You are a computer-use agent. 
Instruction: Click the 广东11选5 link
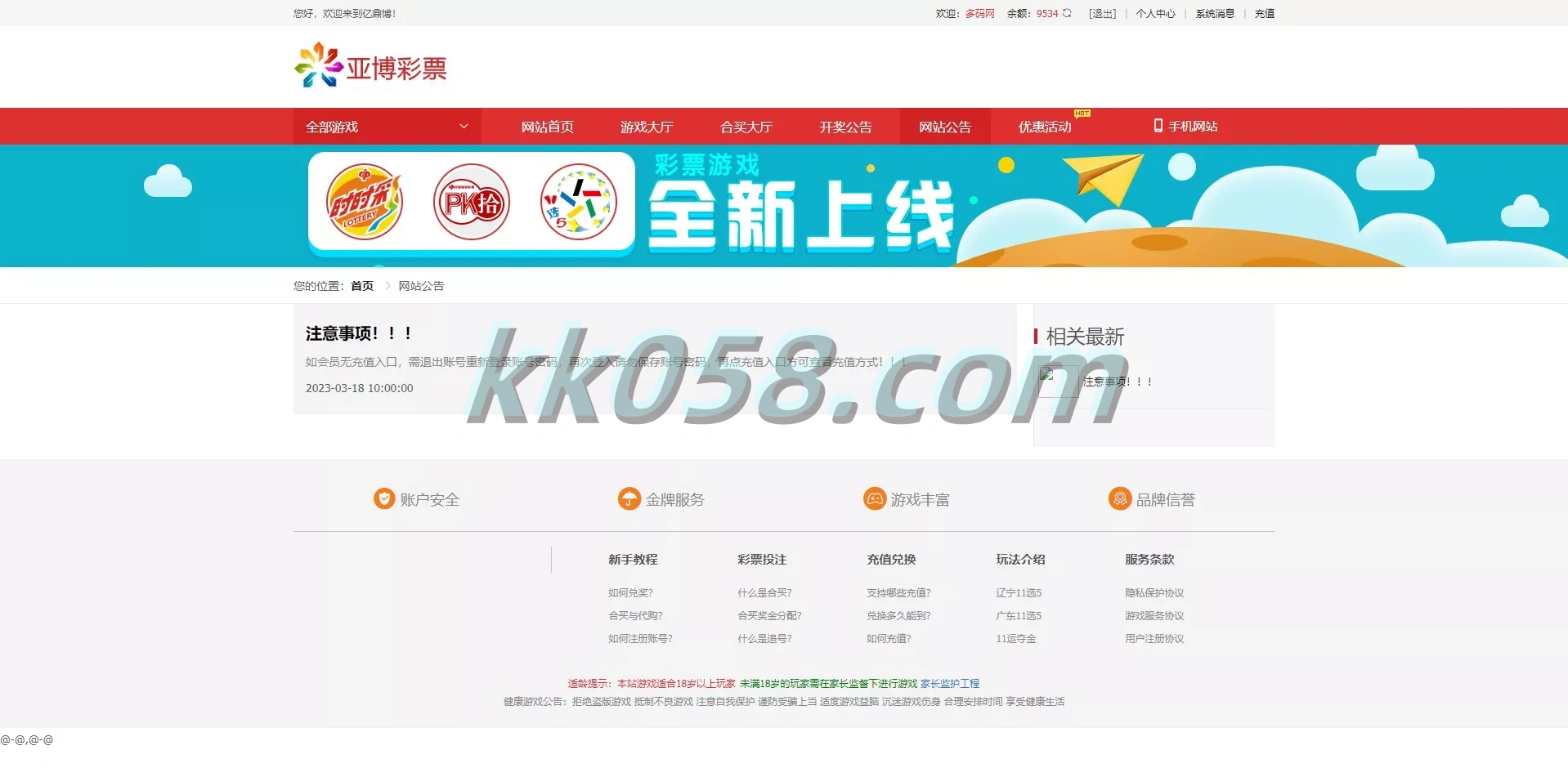point(1019,616)
